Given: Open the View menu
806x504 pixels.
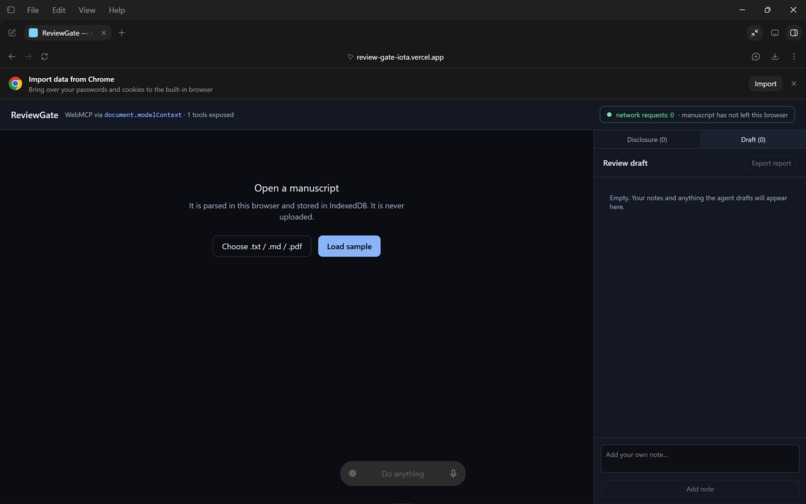Looking at the screenshot, I should 87,10.
